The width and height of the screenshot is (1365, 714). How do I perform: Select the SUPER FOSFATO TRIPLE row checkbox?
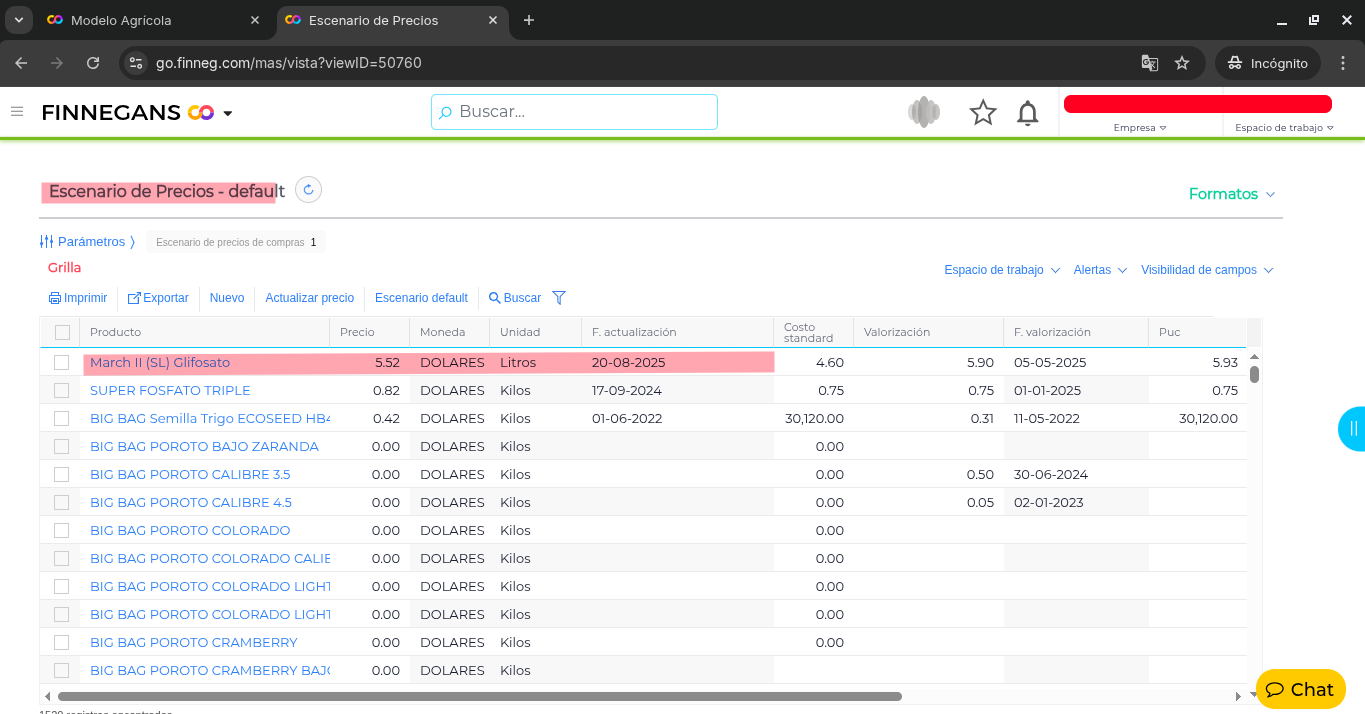[x=62, y=391]
